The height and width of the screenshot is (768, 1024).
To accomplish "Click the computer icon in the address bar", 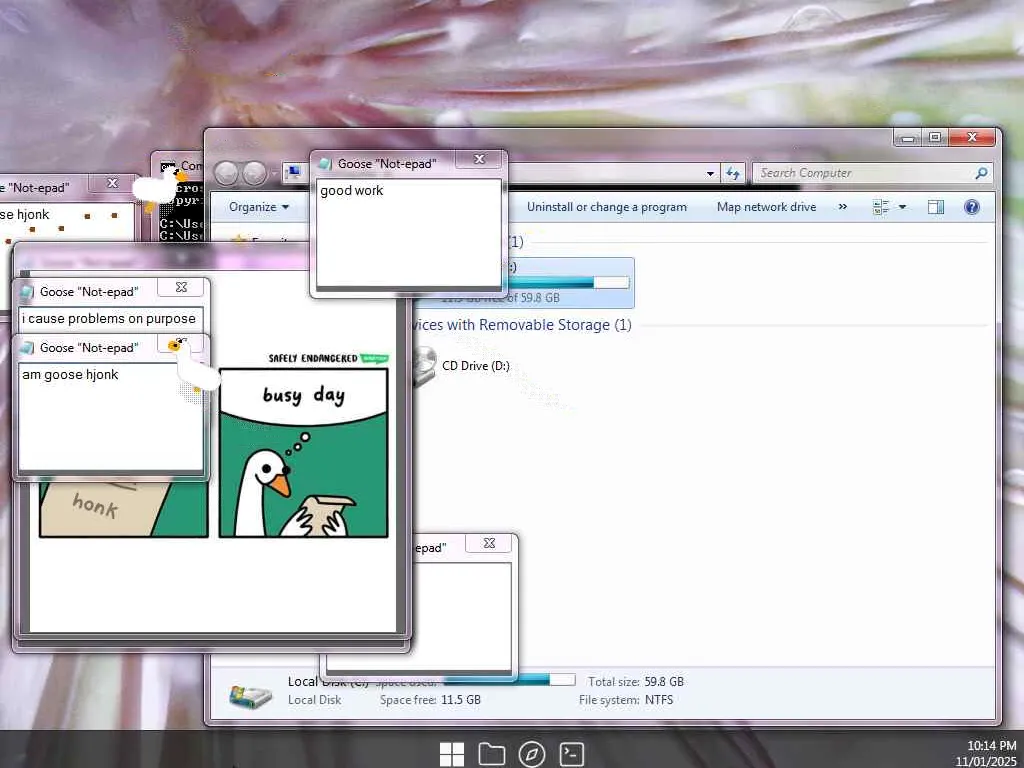I will coord(294,172).
